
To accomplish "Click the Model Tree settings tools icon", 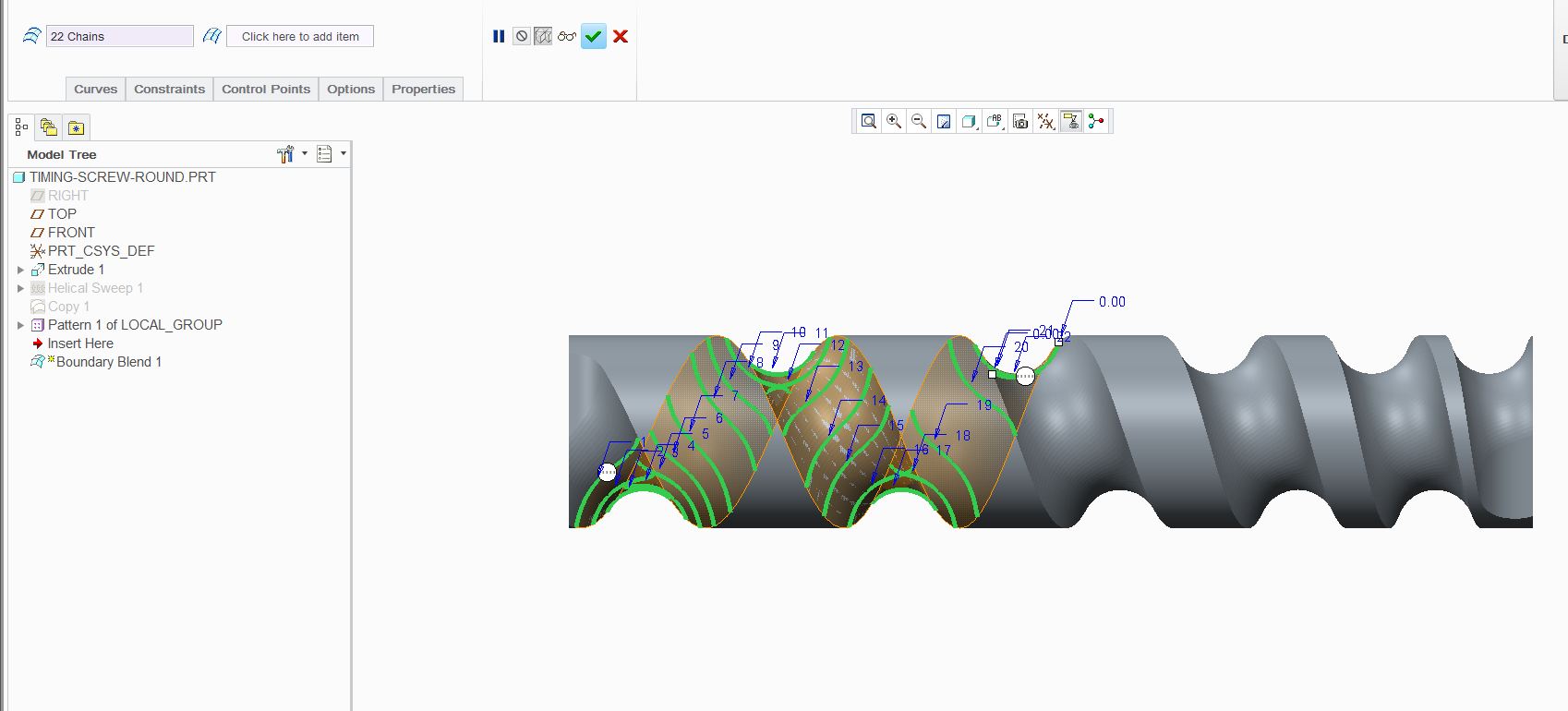I will click(x=285, y=154).
